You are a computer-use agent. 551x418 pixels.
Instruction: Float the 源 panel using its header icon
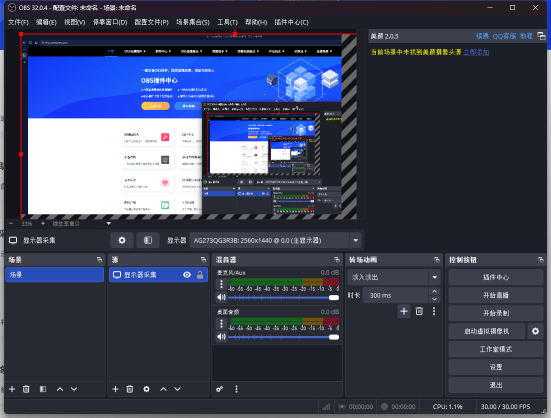click(x=203, y=260)
